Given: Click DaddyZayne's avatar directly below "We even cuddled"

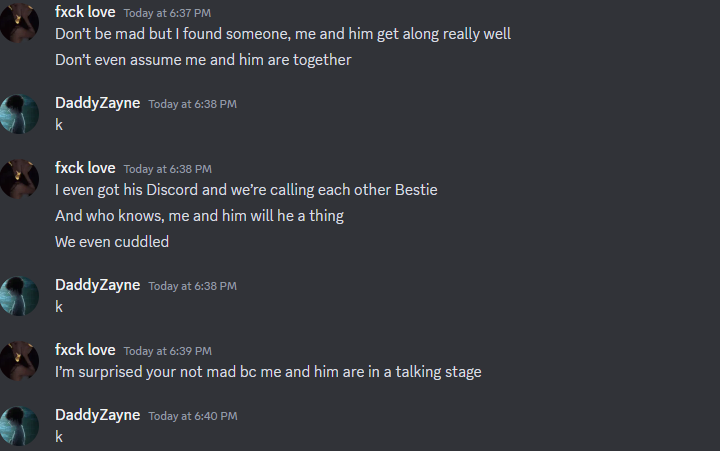Looking at the screenshot, I should (x=19, y=295).
